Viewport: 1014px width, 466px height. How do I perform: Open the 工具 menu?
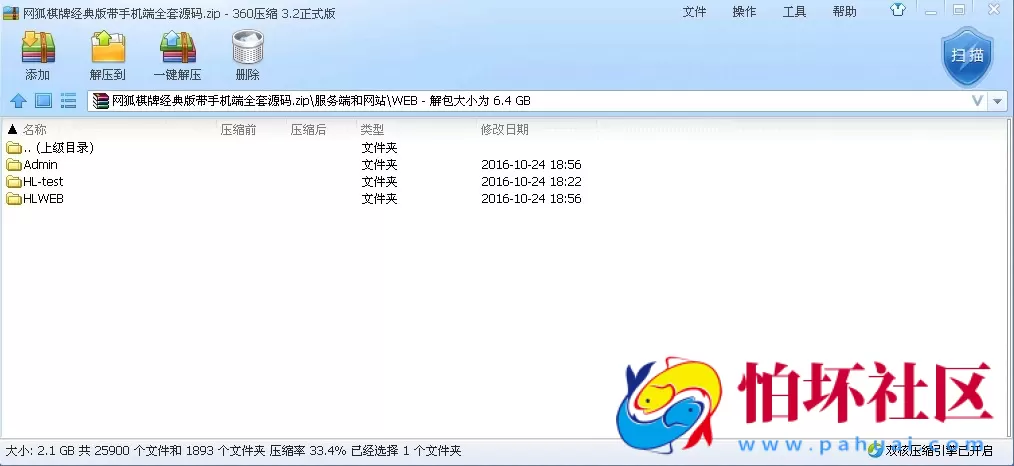tap(794, 12)
